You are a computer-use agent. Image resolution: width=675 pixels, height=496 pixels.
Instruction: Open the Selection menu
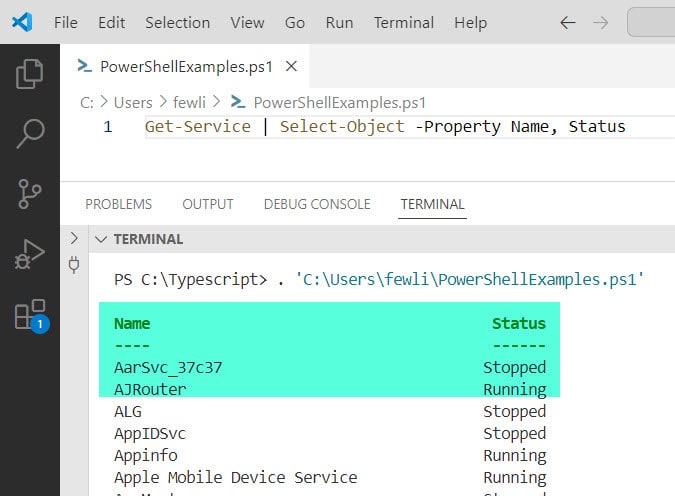177,22
